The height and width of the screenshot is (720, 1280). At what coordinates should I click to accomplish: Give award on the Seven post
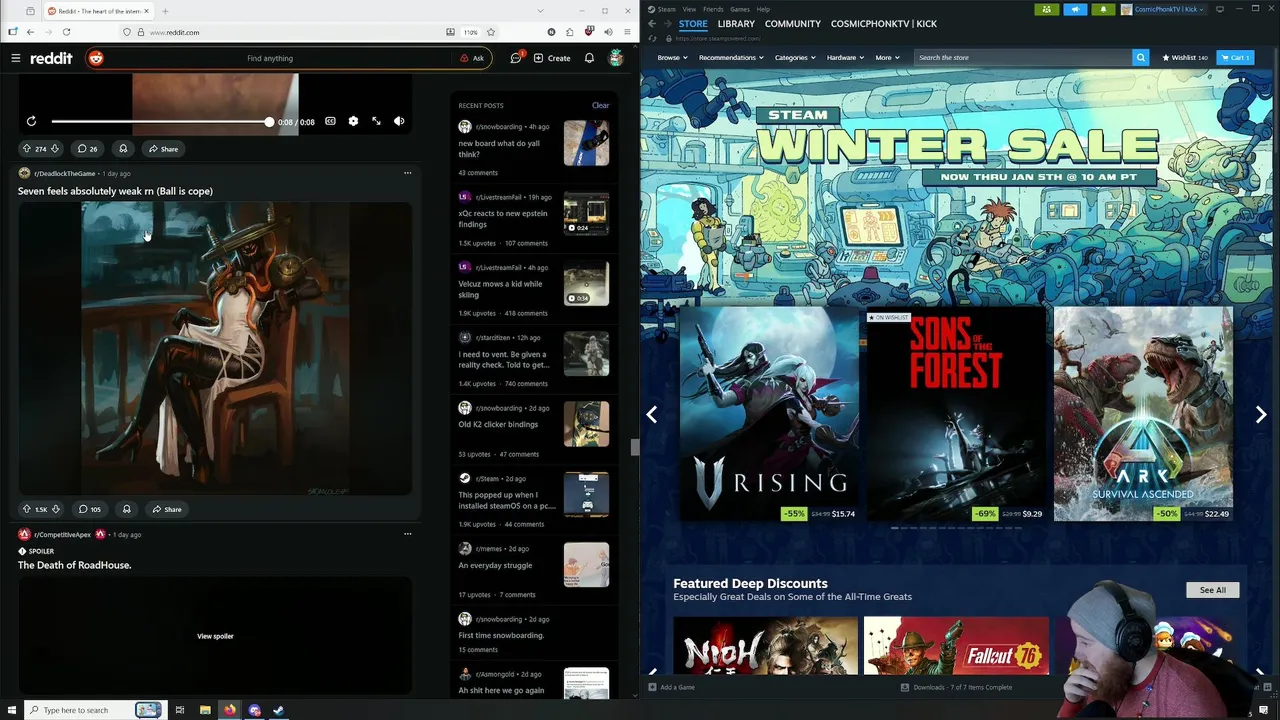pos(126,509)
